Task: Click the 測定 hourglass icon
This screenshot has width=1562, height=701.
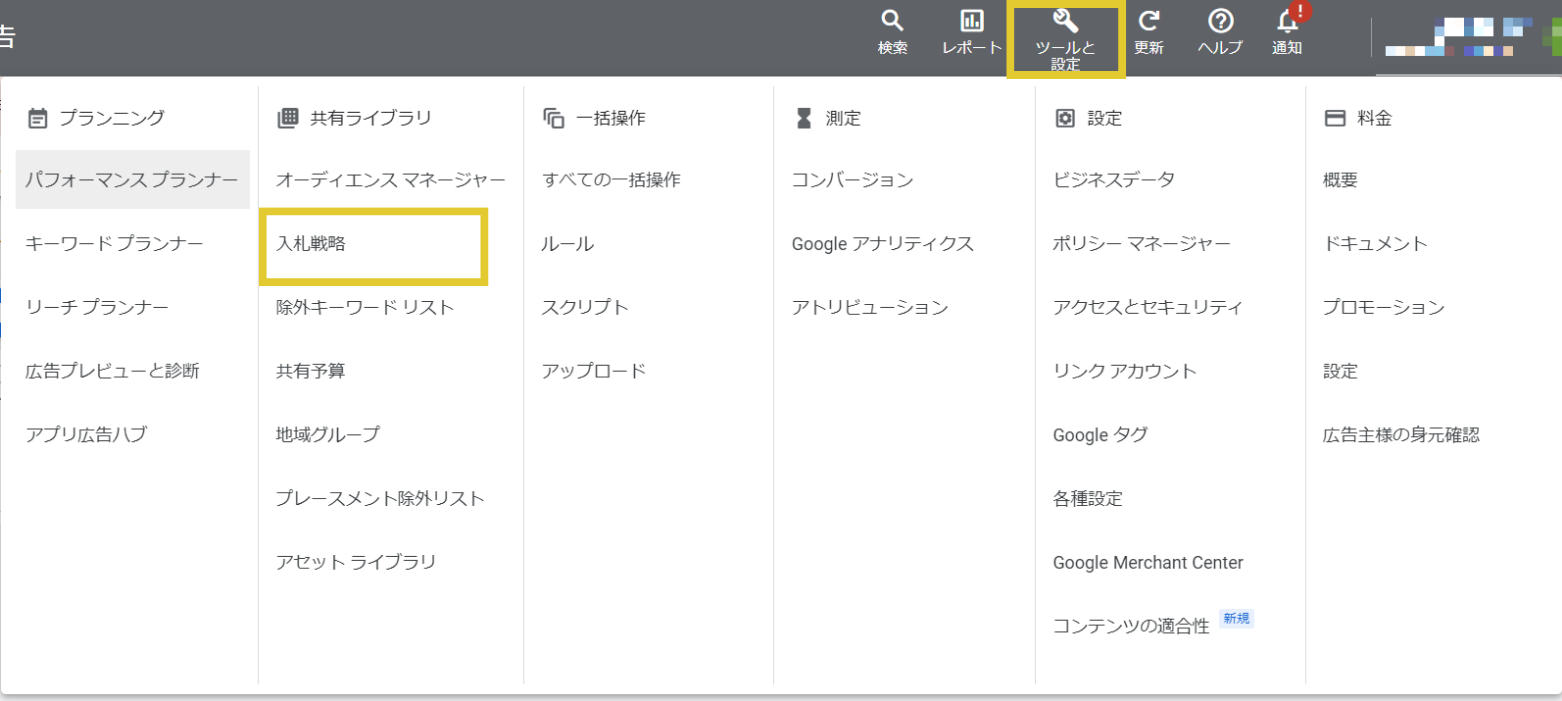Action: point(803,118)
